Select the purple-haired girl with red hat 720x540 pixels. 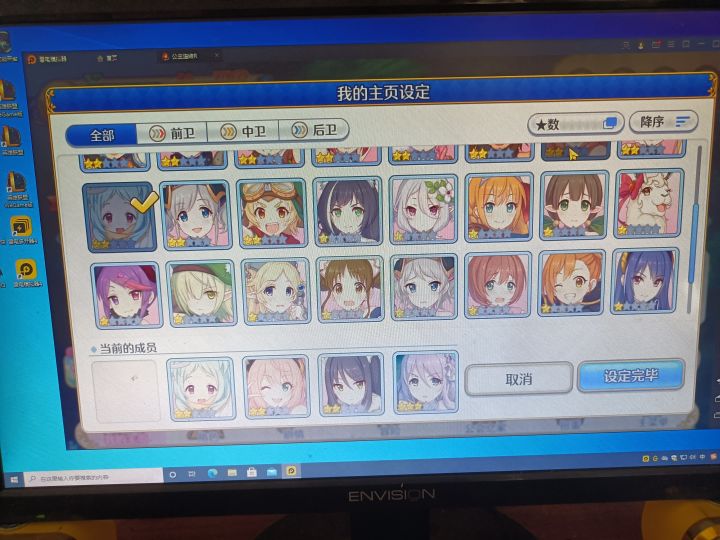(127, 295)
